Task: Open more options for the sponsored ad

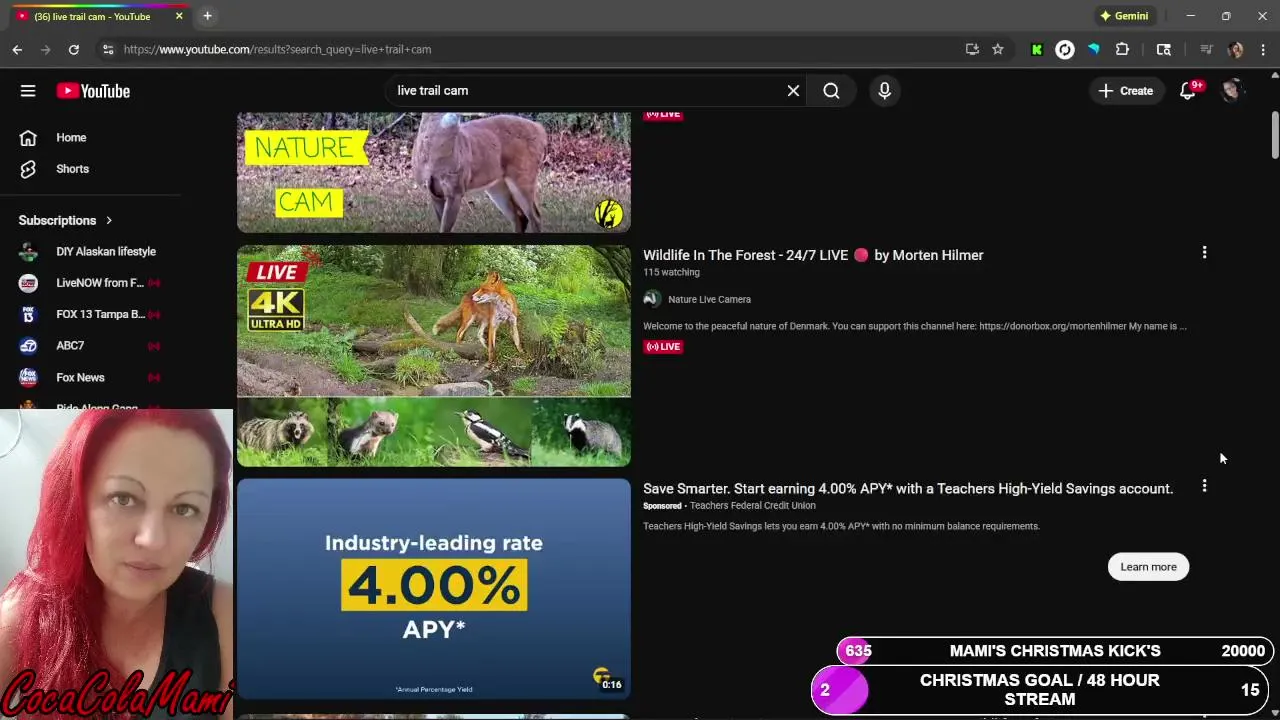Action: 1204,486
